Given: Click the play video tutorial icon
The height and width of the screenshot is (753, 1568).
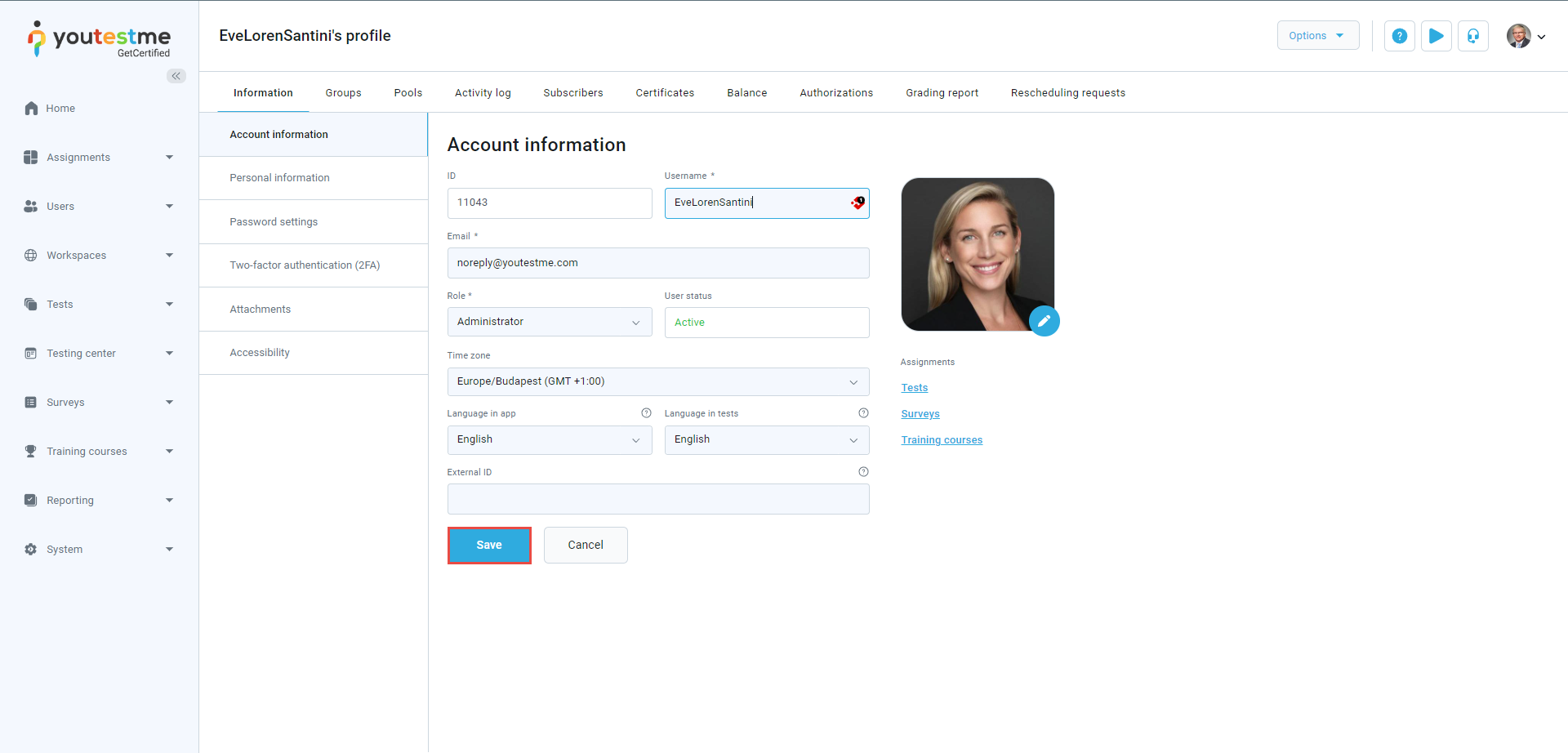Looking at the screenshot, I should click(x=1437, y=36).
